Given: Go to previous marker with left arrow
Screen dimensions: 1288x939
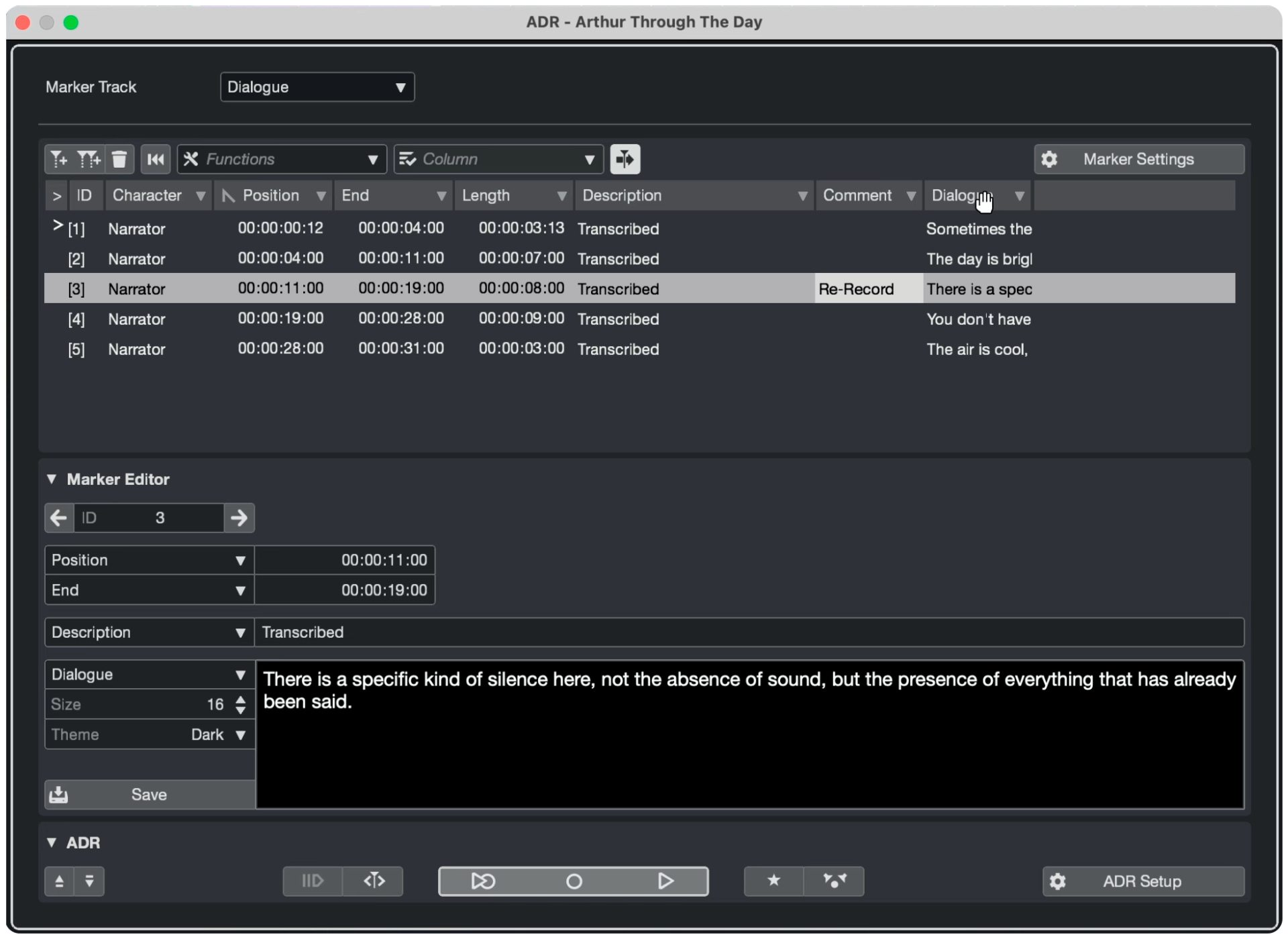Looking at the screenshot, I should point(59,518).
